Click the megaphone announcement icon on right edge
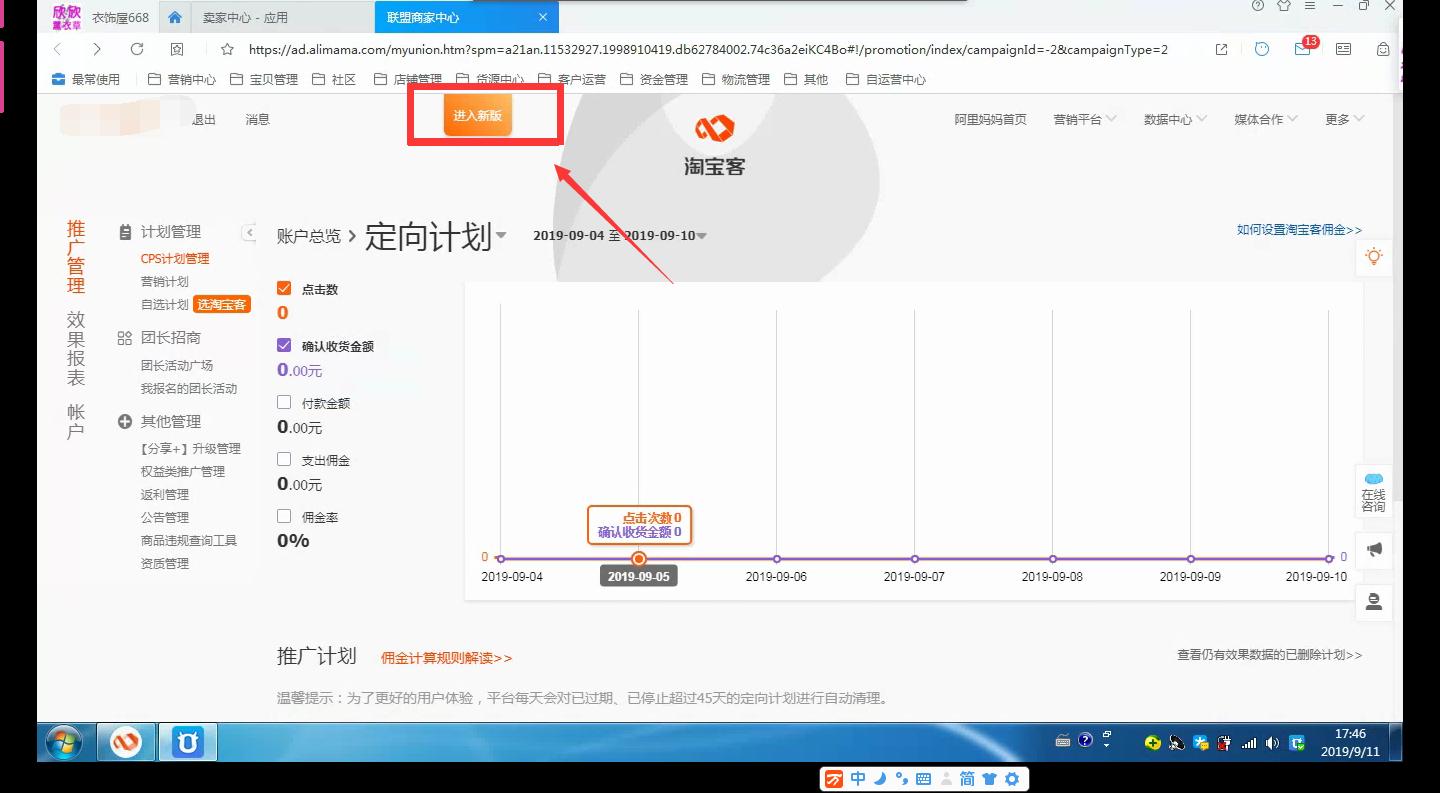Image resolution: width=1440 pixels, height=793 pixels. 1373,549
